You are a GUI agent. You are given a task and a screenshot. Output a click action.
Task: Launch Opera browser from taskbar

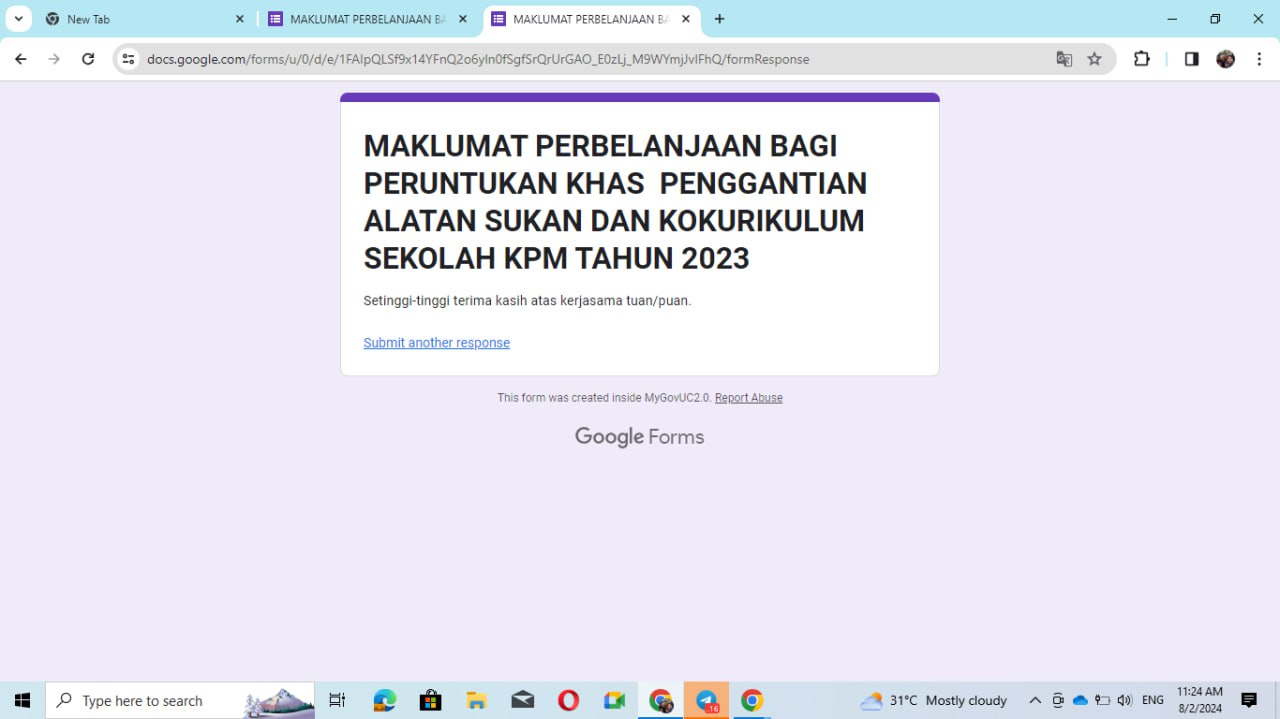point(568,700)
